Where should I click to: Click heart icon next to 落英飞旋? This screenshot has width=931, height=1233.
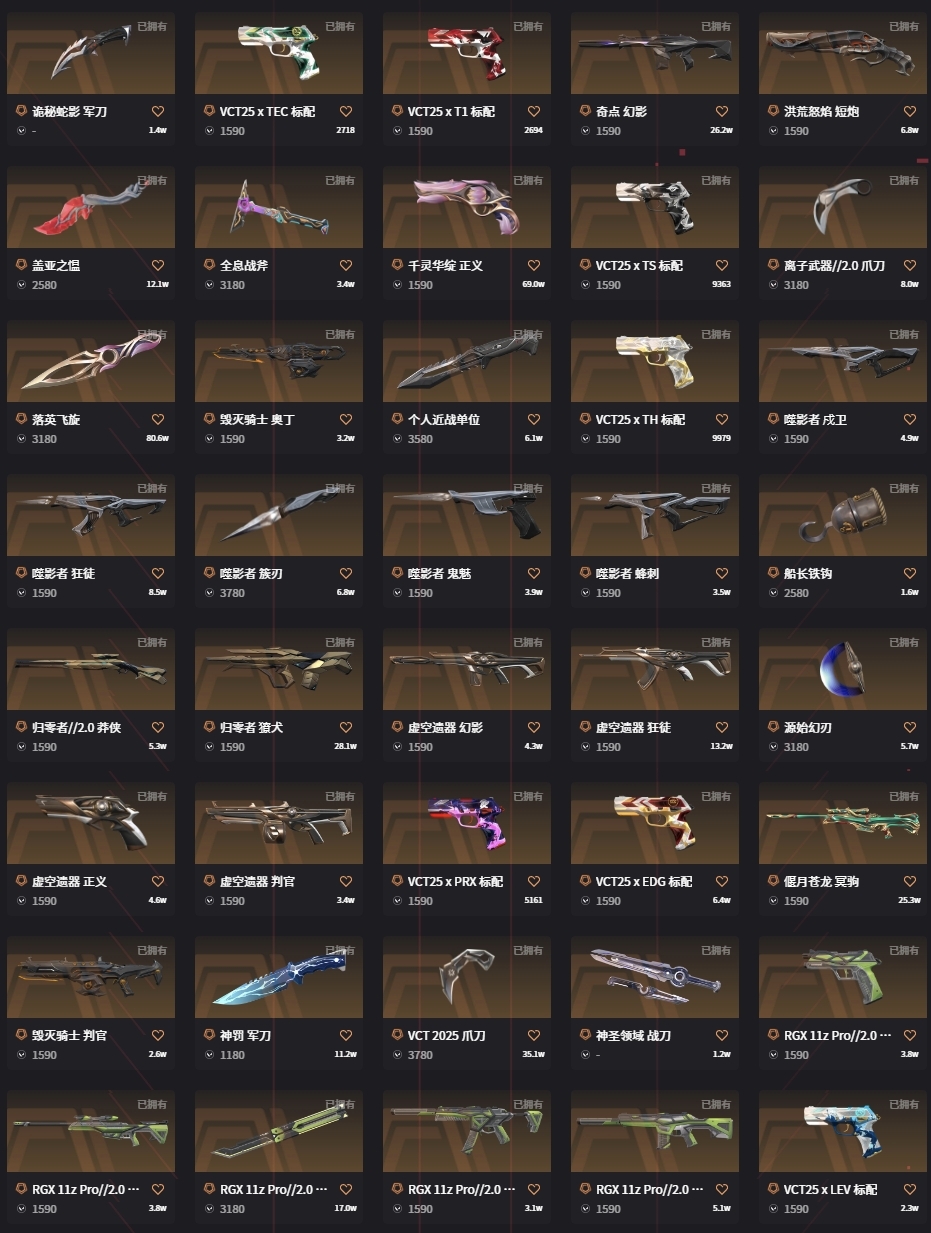pyautogui.click(x=158, y=420)
